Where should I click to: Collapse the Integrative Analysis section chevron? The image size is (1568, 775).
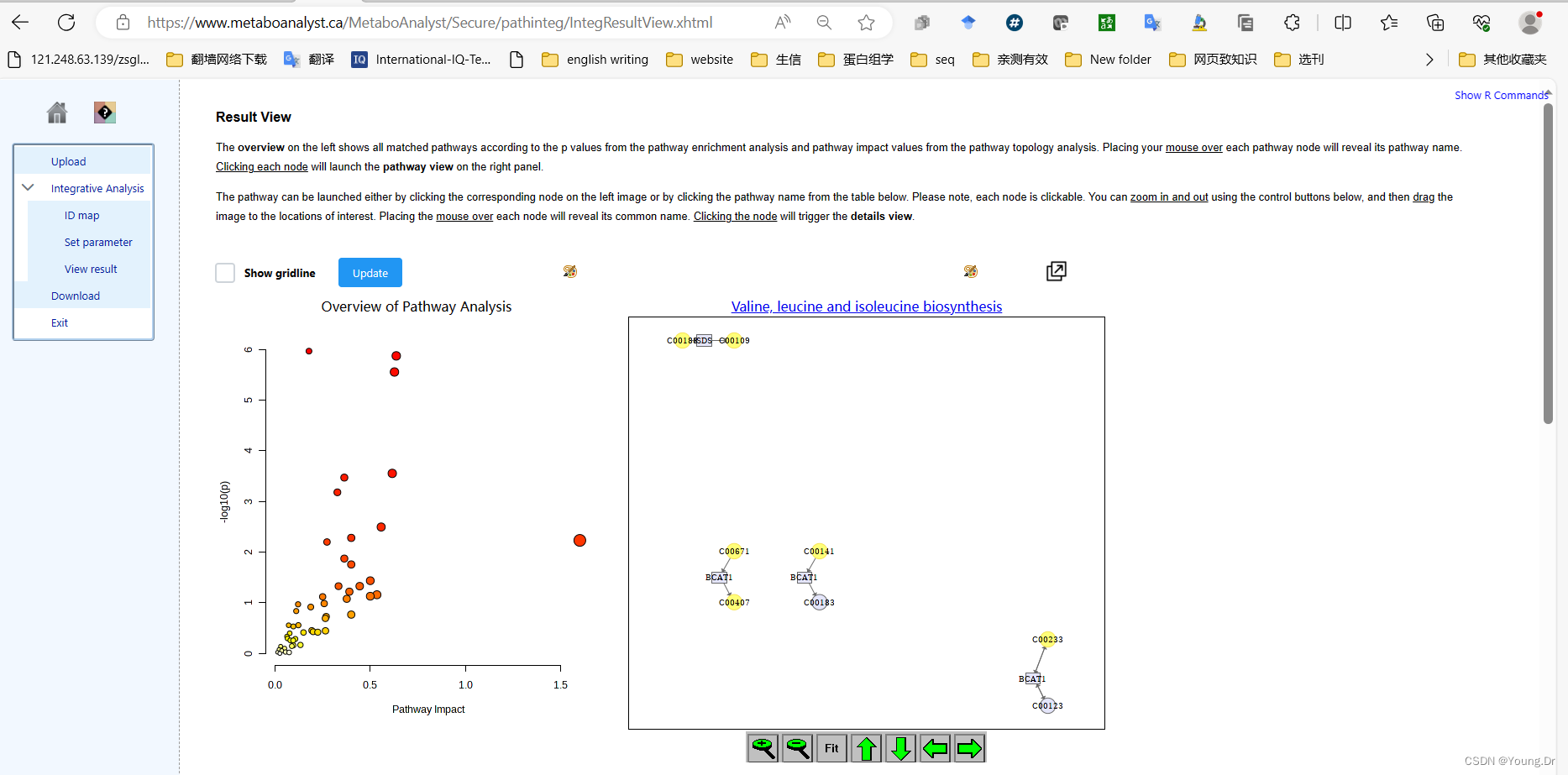(x=28, y=187)
